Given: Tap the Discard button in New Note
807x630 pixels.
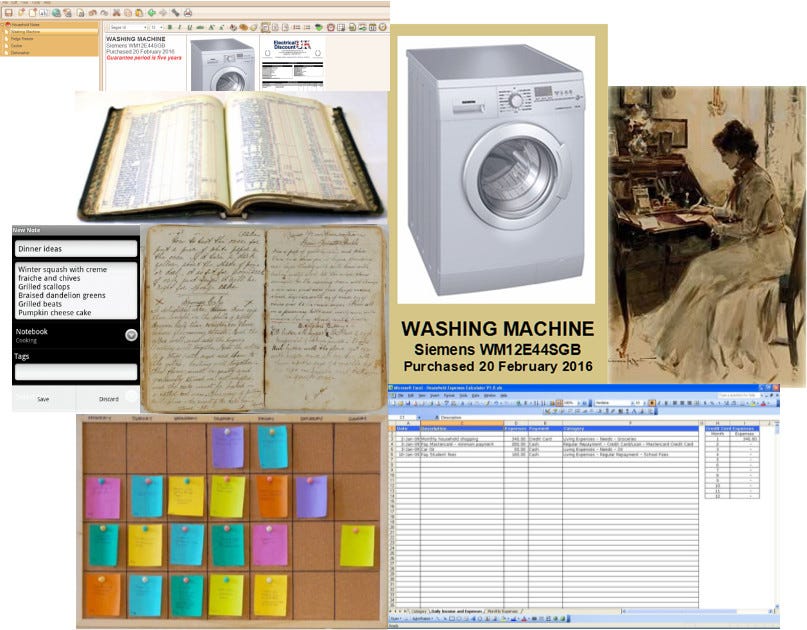Looking at the screenshot, I should click(x=109, y=399).
